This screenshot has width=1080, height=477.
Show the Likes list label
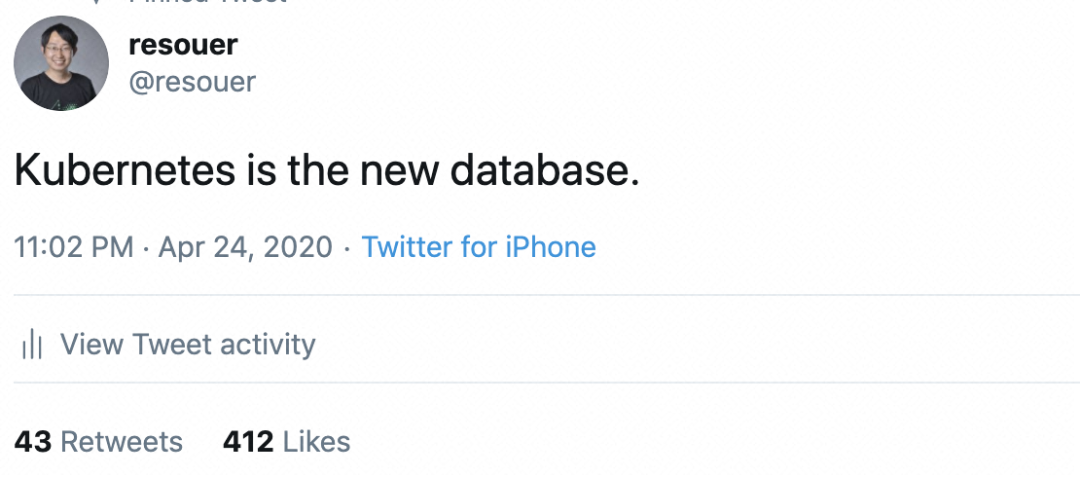click(317, 441)
